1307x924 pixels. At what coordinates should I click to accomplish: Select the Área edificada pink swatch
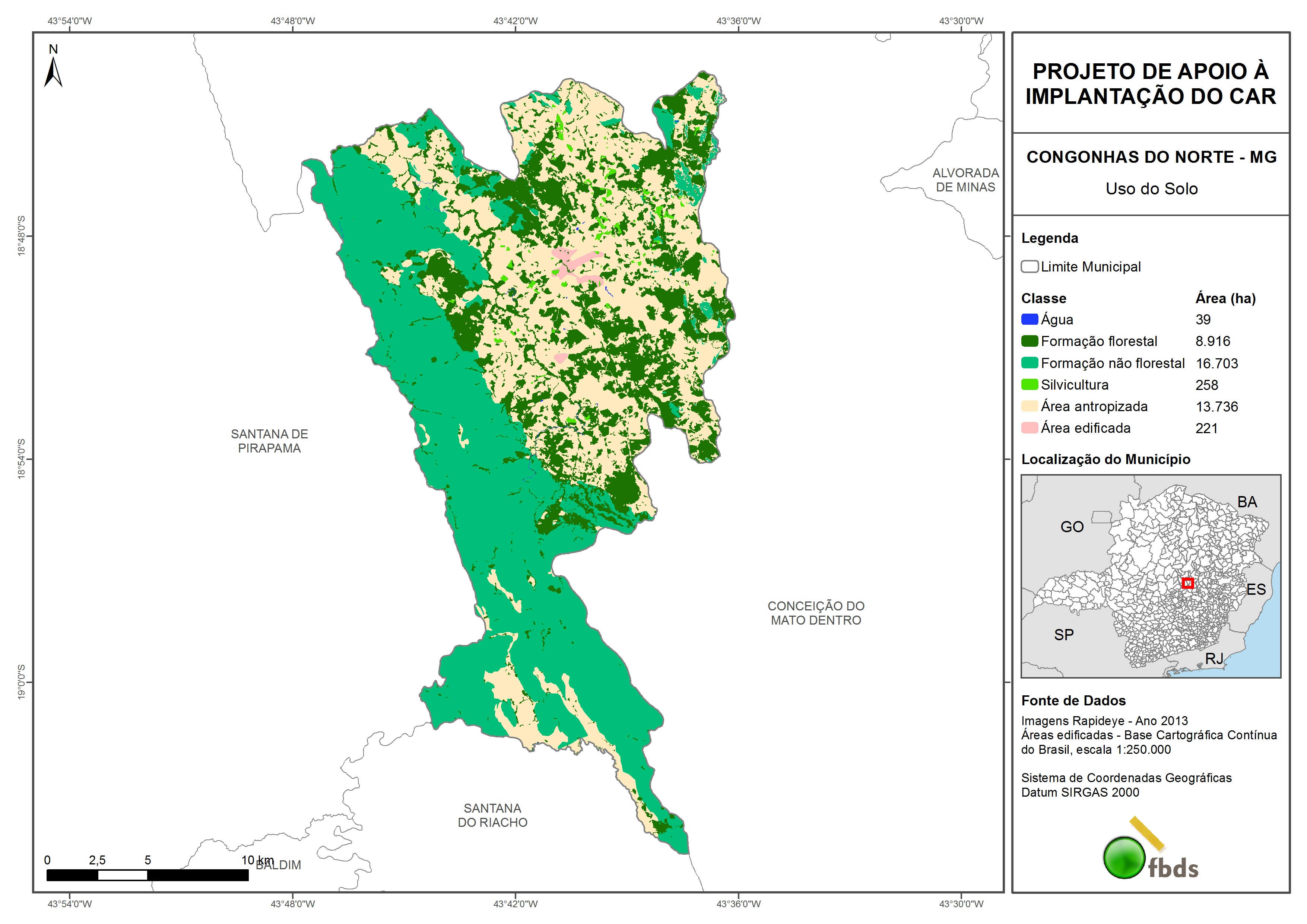(x=1029, y=428)
